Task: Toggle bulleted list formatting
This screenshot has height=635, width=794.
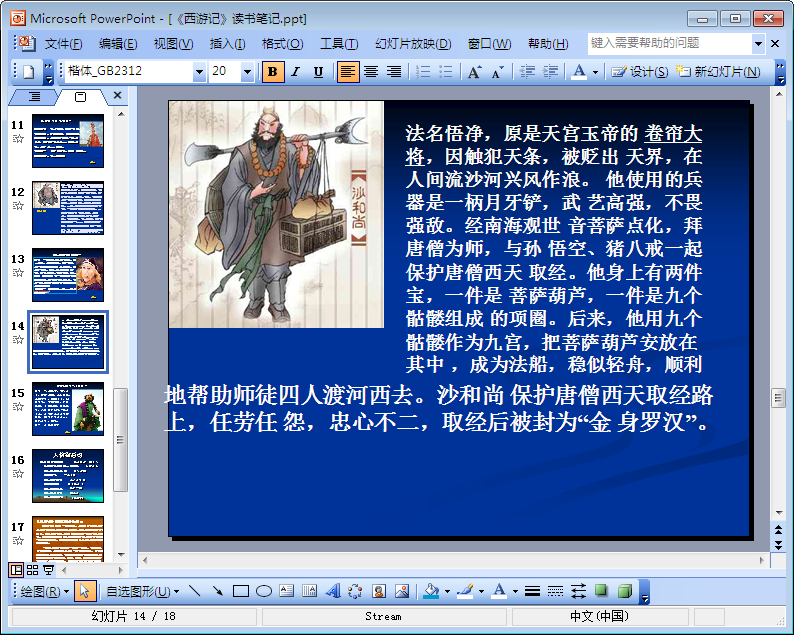Action: click(446, 72)
